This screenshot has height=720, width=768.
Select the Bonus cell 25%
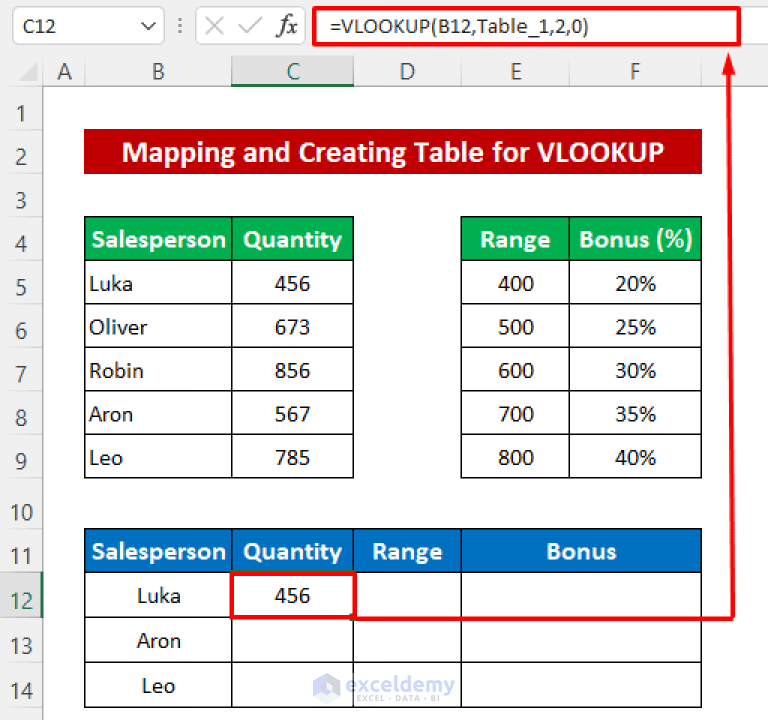635,326
